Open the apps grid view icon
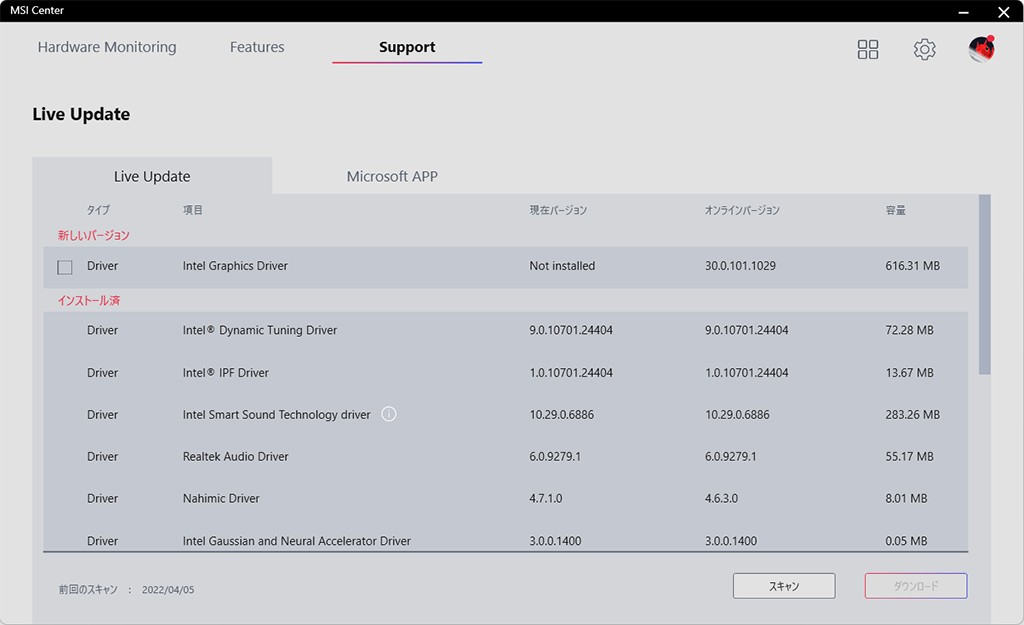The image size is (1024, 625). pos(868,49)
